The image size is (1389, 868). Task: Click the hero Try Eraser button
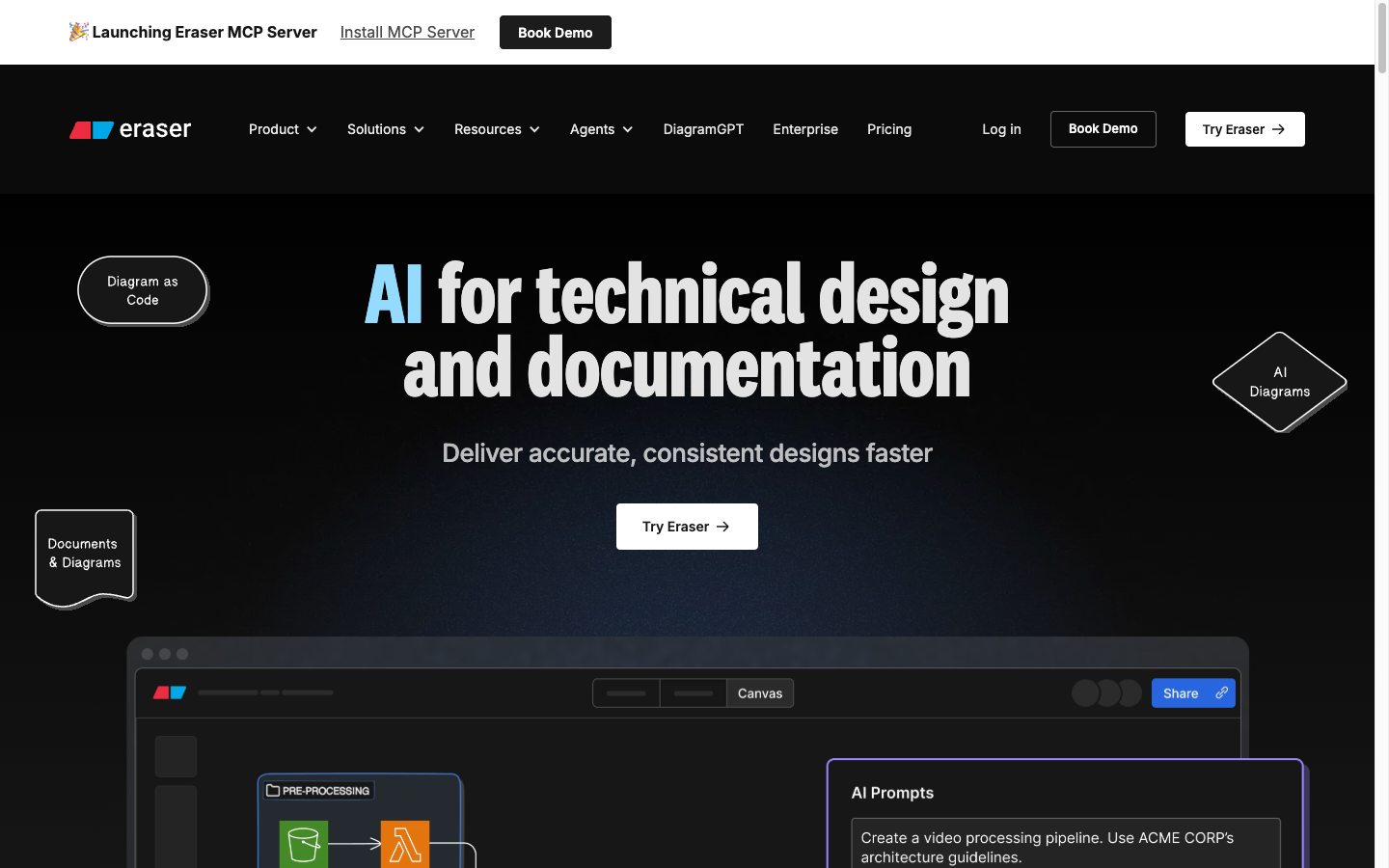coord(687,527)
